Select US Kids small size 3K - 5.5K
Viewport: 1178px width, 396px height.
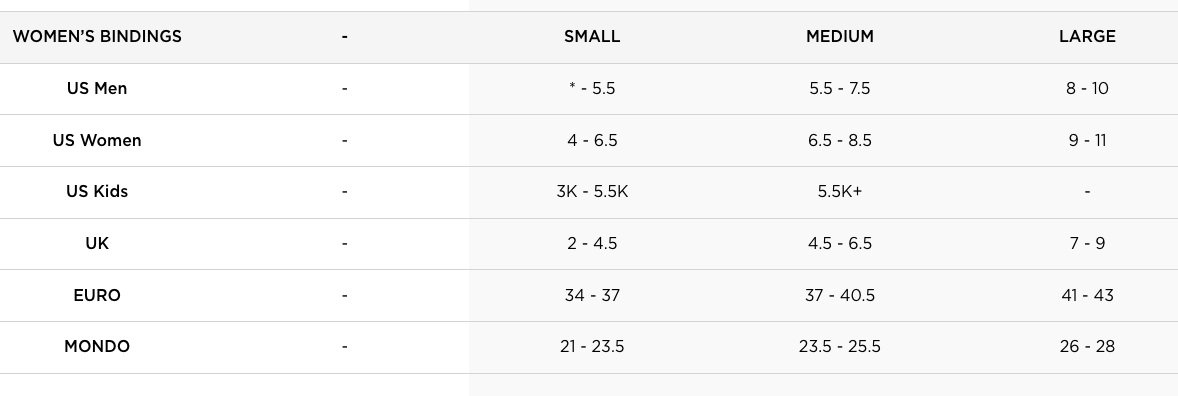click(592, 191)
